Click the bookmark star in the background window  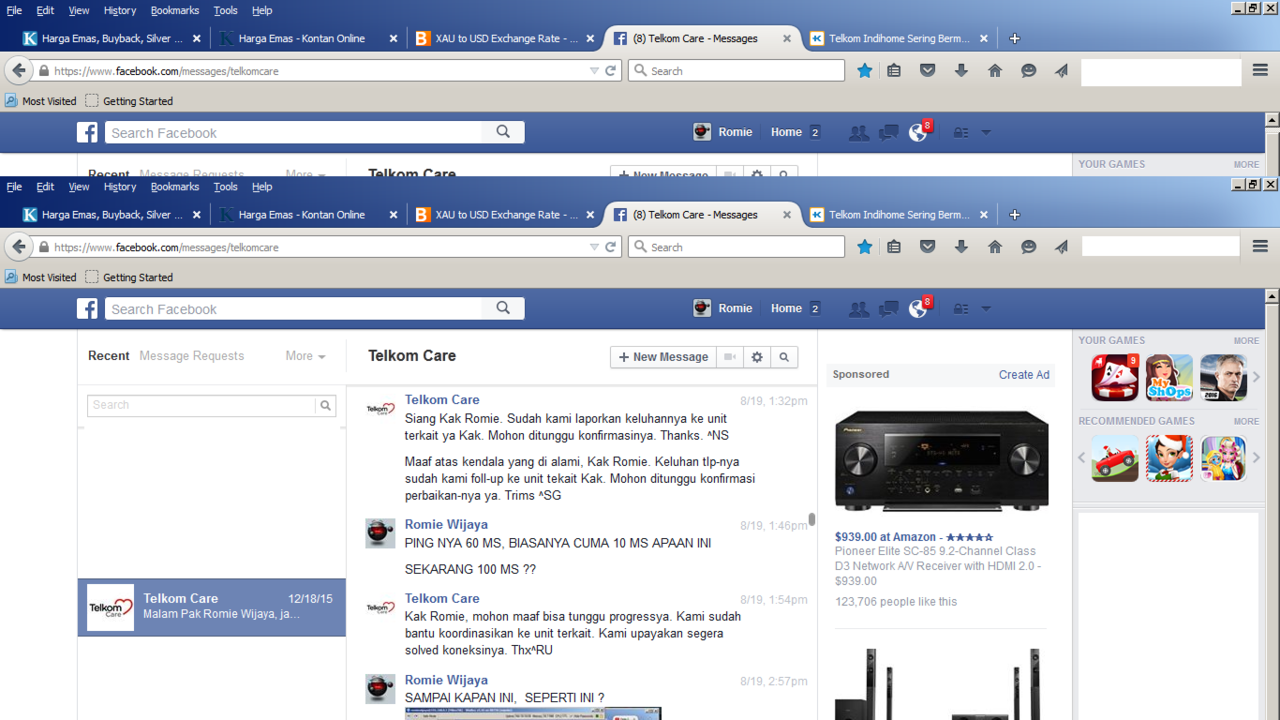865,71
